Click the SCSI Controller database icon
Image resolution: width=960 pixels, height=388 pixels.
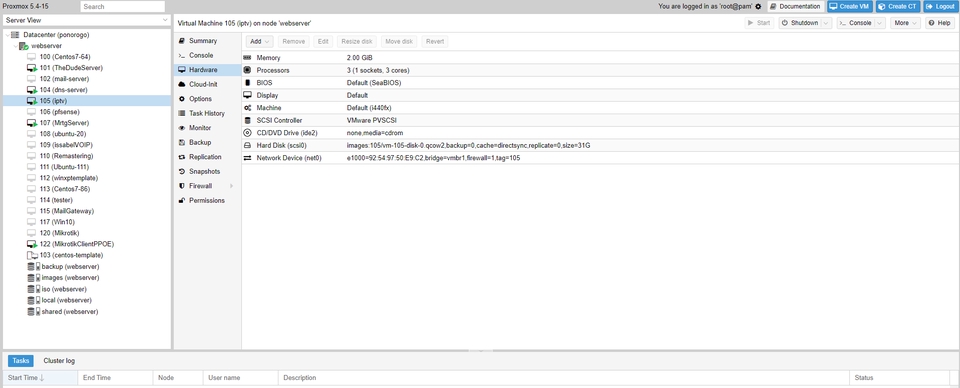tap(247, 120)
